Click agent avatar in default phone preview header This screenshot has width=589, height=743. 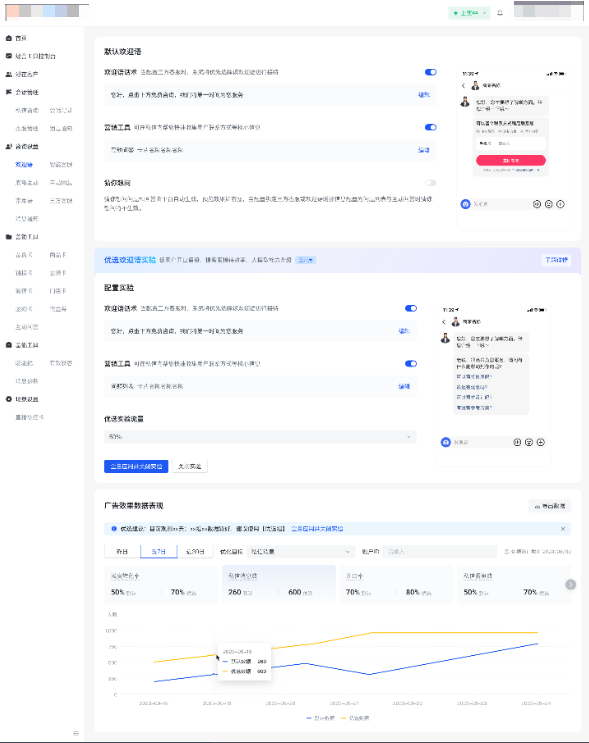point(475,85)
